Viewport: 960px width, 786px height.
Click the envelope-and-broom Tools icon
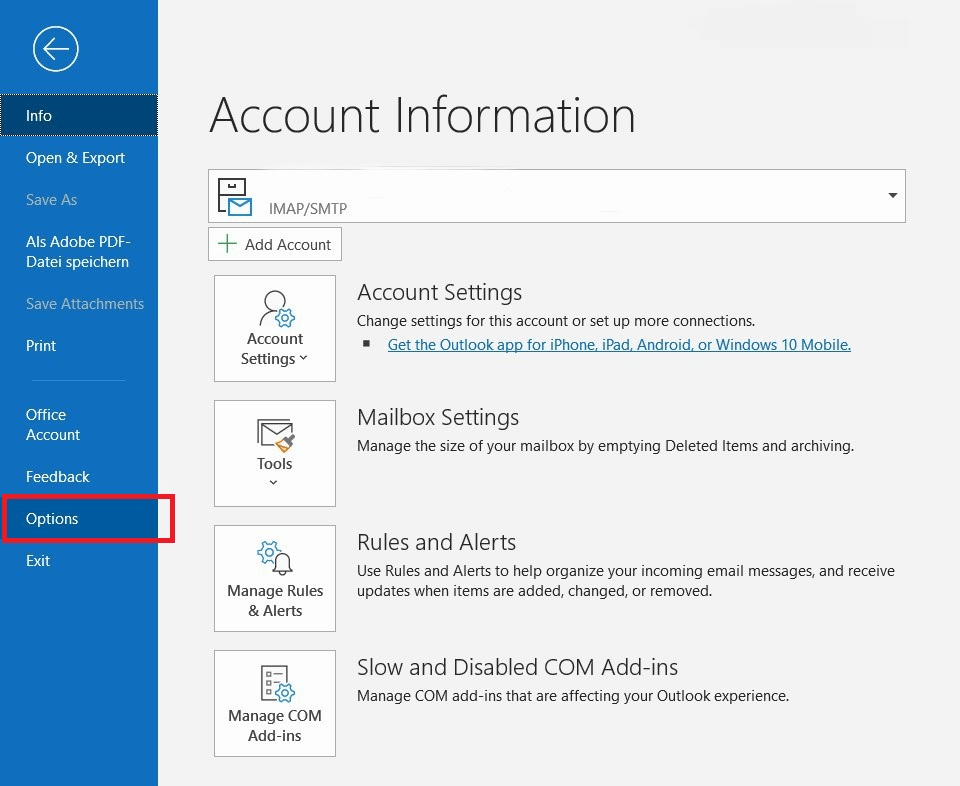click(x=276, y=435)
